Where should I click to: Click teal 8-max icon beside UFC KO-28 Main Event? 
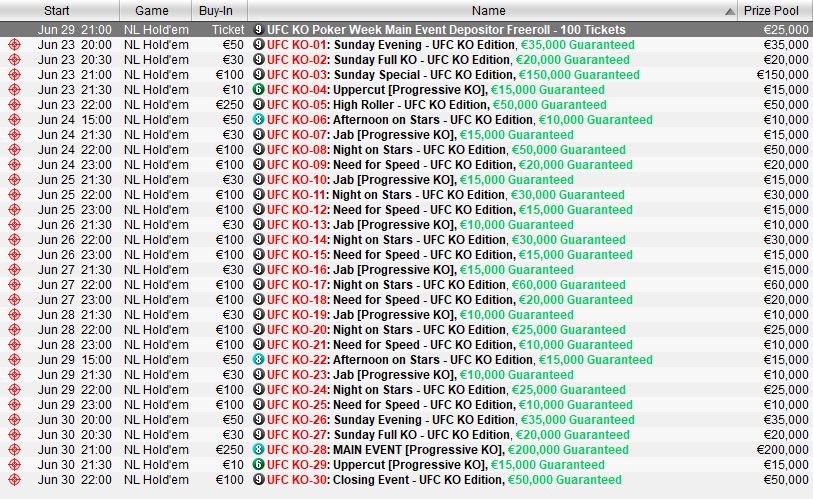pos(258,450)
